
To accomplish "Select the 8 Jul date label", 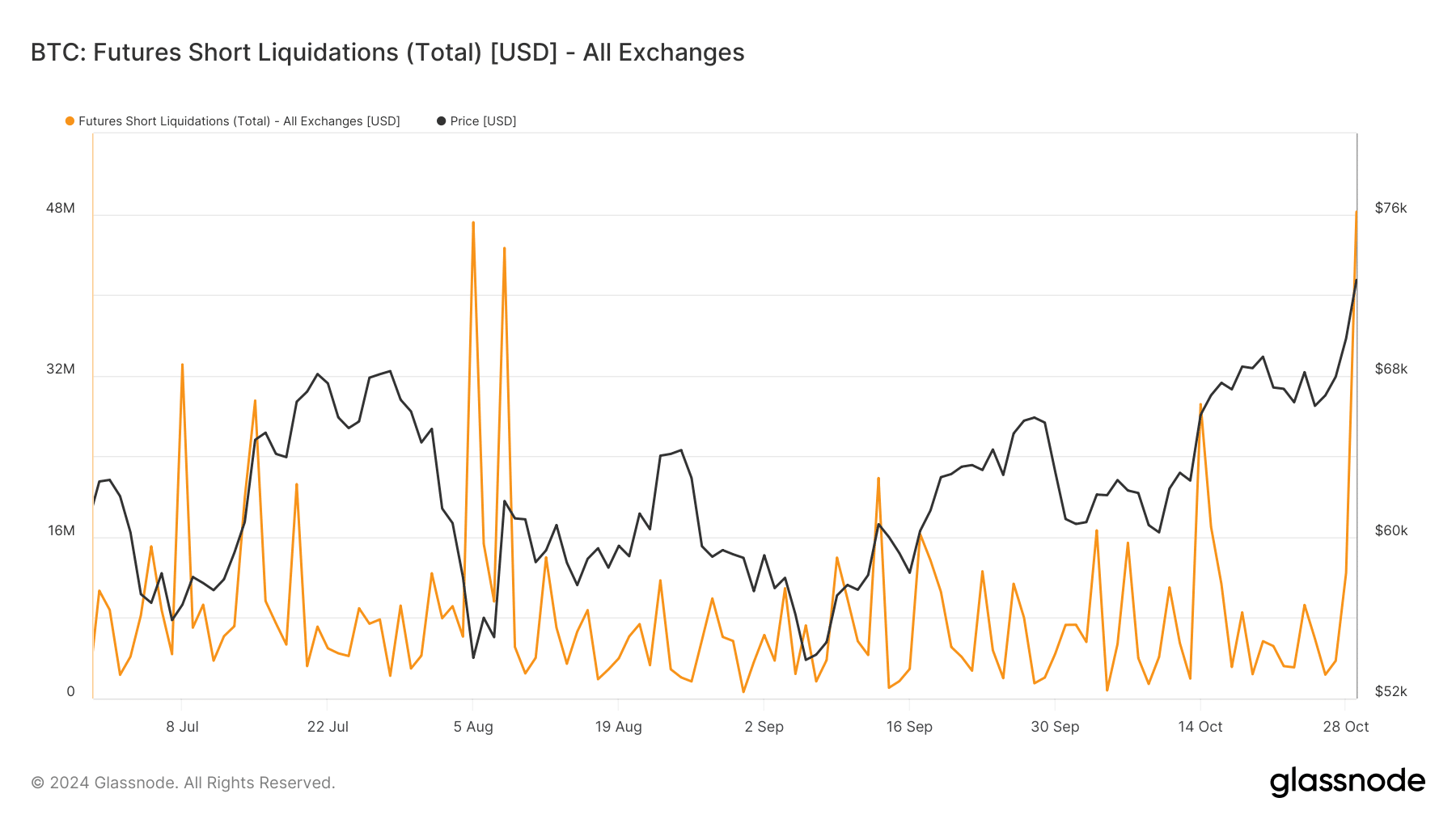I will pyautogui.click(x=182, y=727).
